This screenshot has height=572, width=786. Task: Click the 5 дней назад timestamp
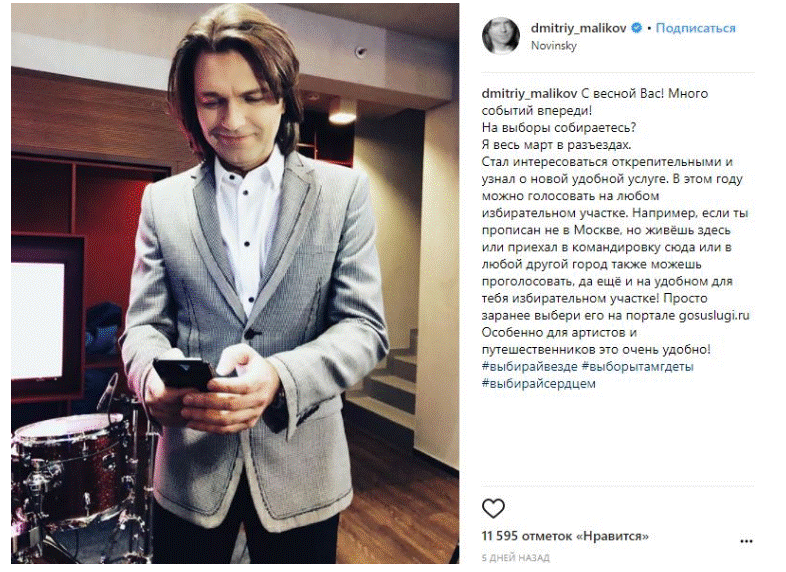click(x=515, y=557)
